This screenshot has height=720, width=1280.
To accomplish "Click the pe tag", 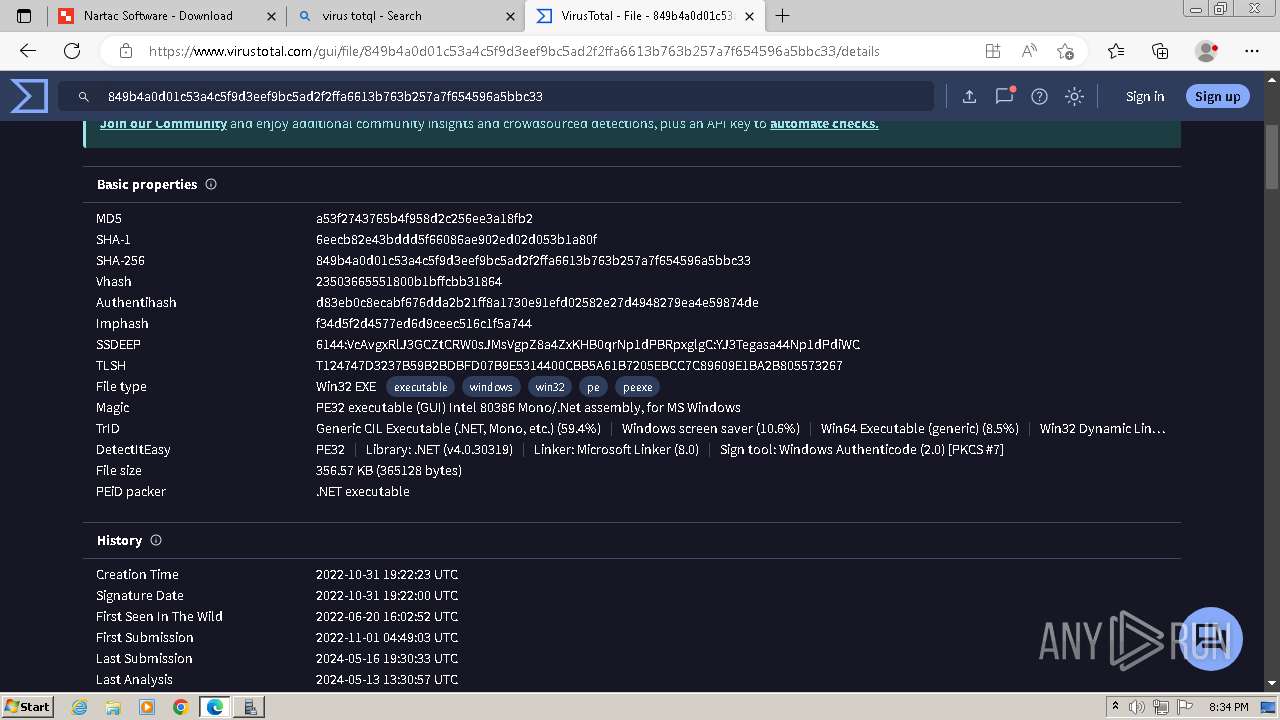I will click(594, 387).
